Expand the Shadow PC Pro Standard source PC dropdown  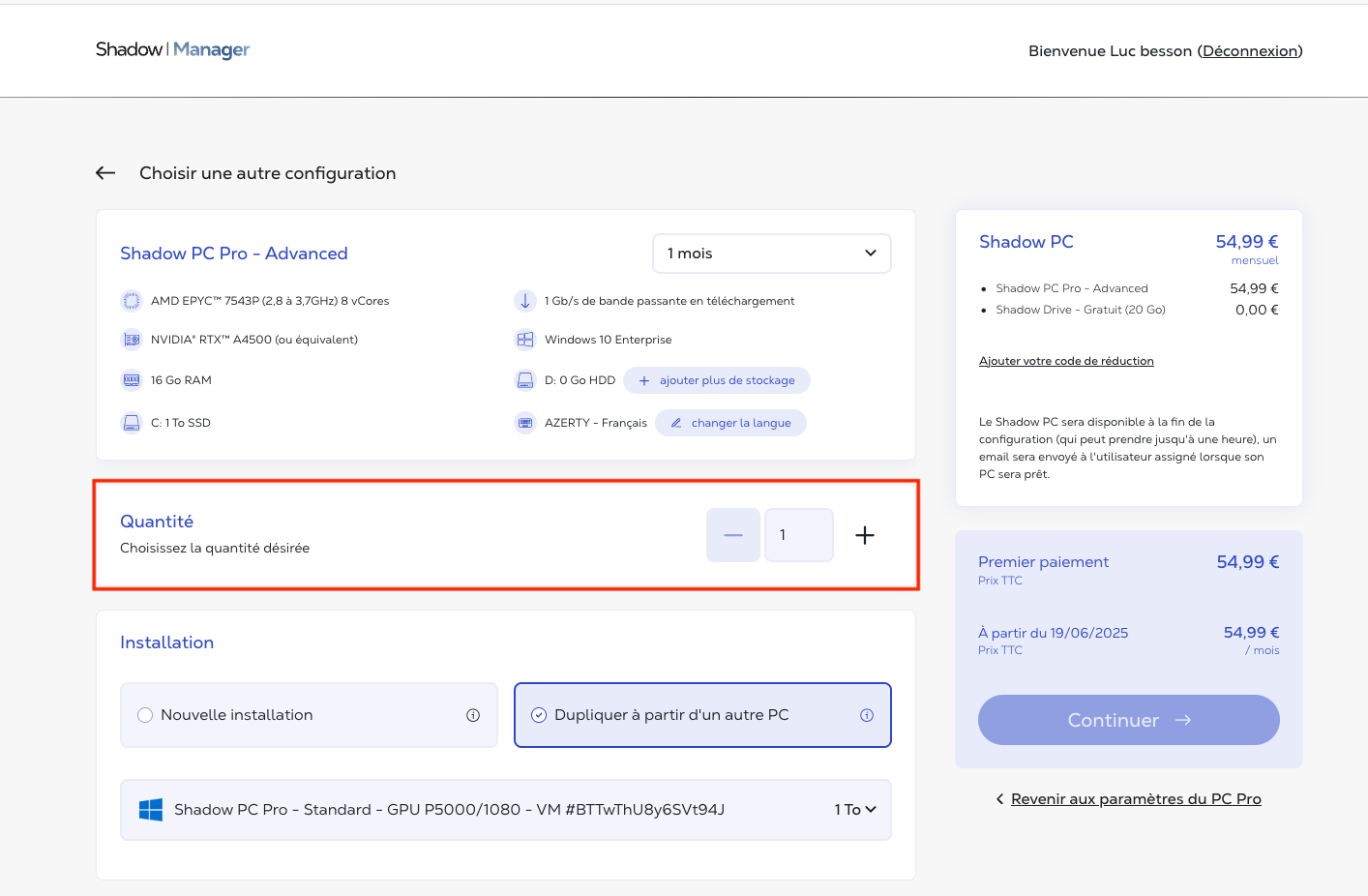click(506, 810)
